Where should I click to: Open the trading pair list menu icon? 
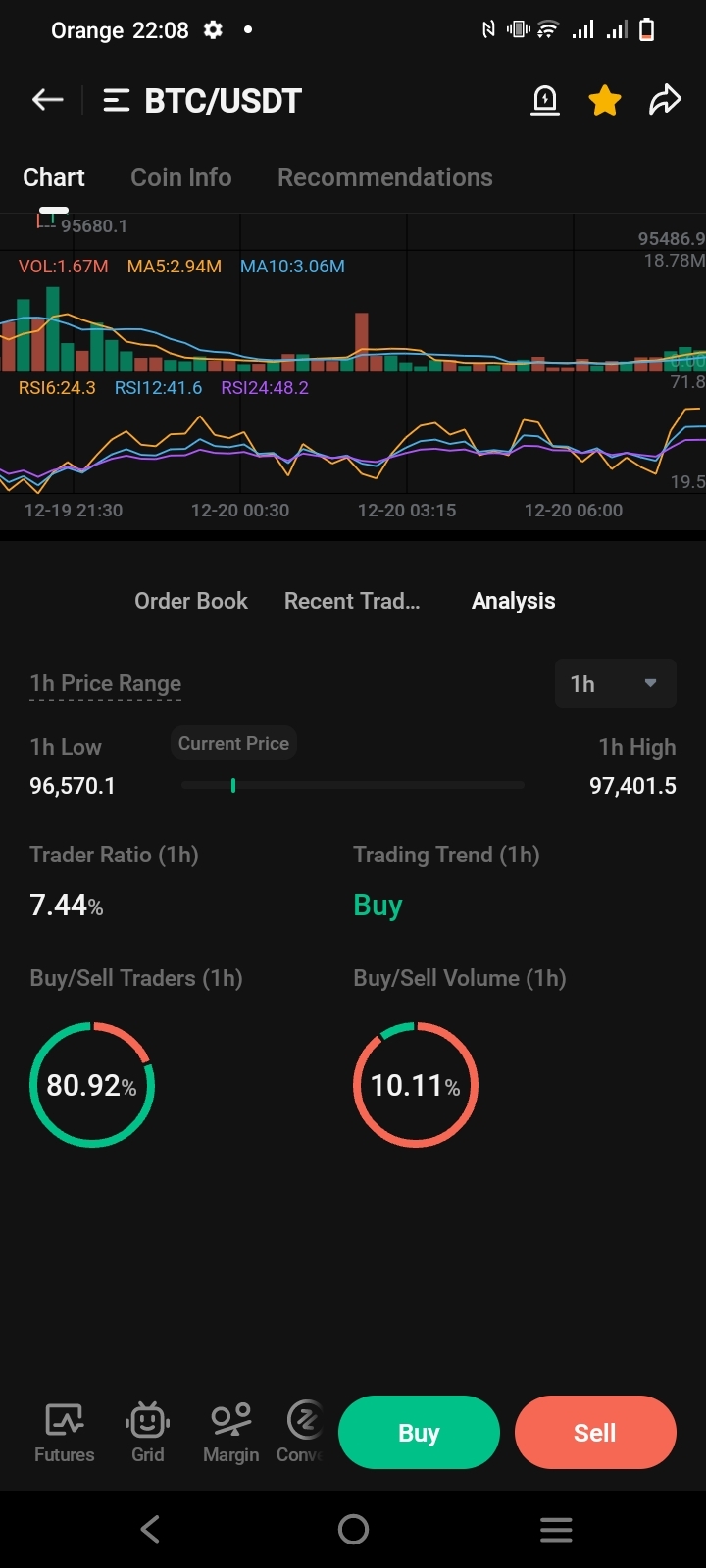tap(117, 100)
